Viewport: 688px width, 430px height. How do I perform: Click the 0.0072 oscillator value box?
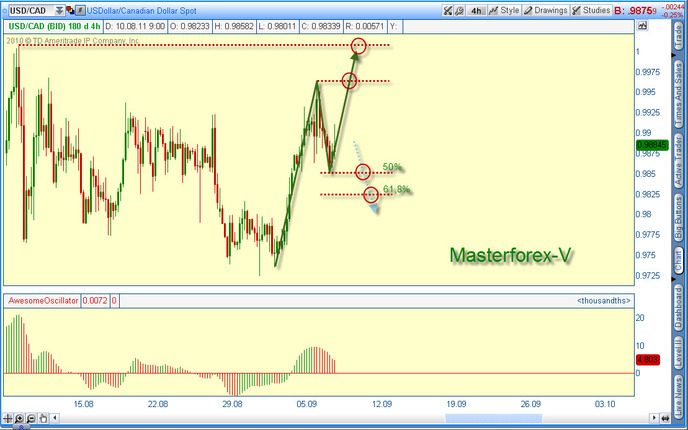coord(95,301)
